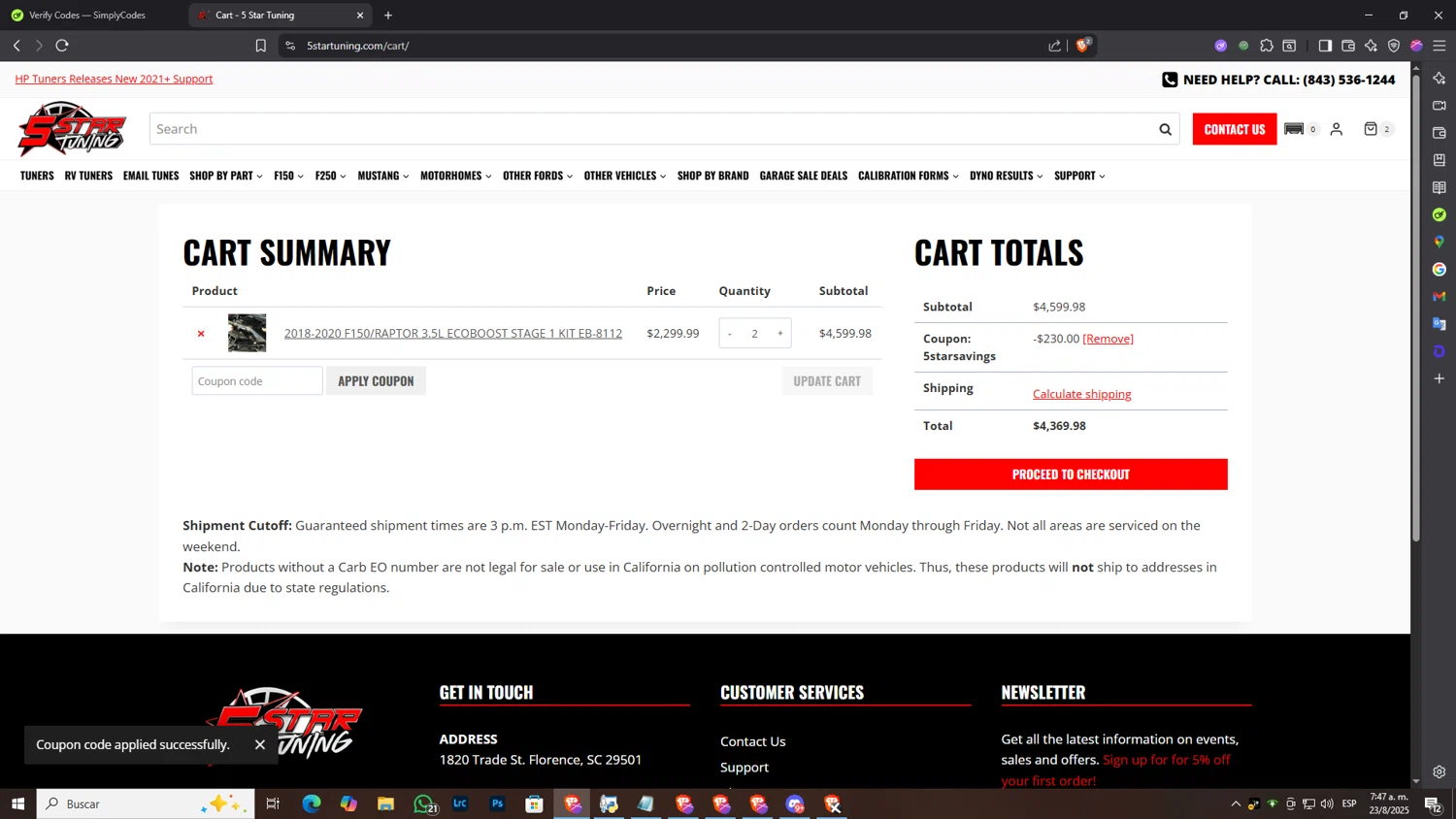
Task: Expand the SHOP BY PART menu
Action: pos(226,176)
